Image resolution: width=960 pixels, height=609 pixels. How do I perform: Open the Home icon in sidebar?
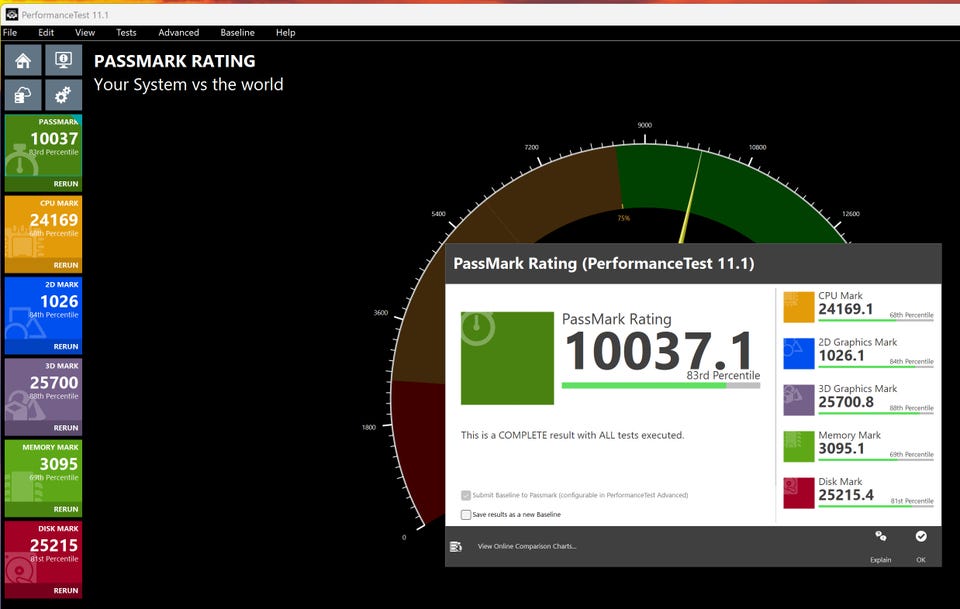tap(23, 60)
